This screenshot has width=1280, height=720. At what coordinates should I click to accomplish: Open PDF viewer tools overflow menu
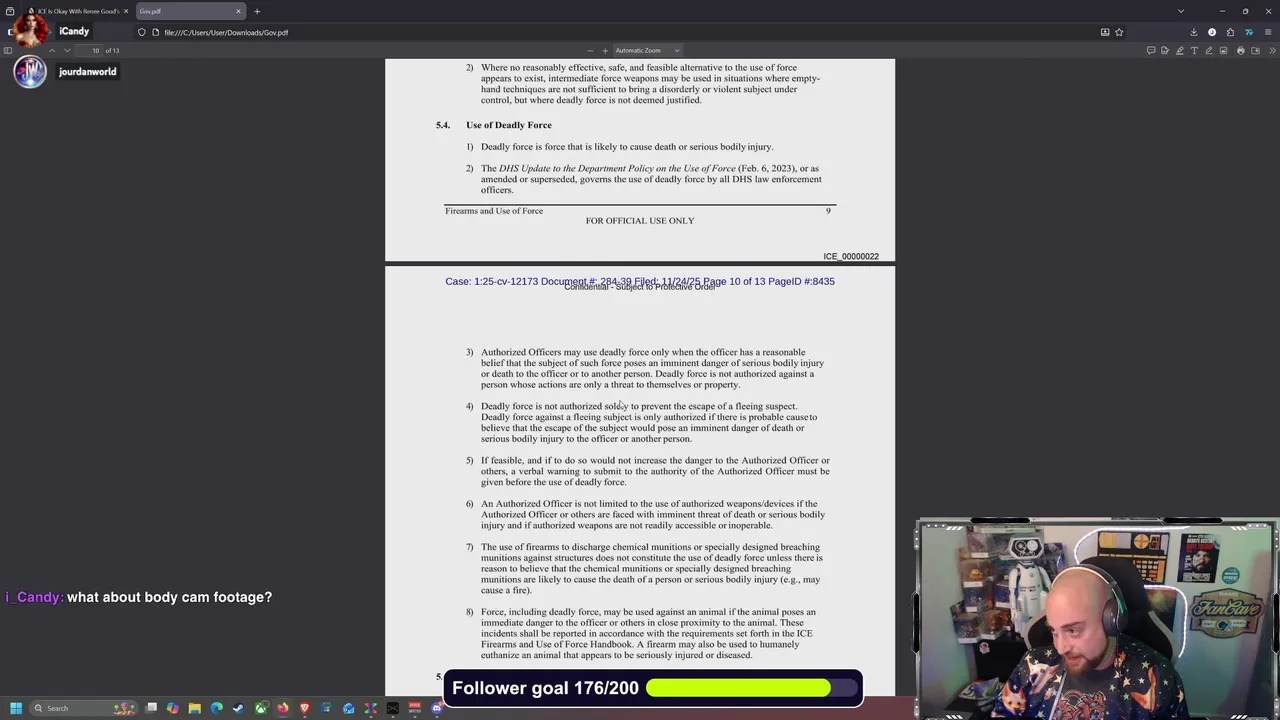pyautogui.click(x=1271, y=50)
